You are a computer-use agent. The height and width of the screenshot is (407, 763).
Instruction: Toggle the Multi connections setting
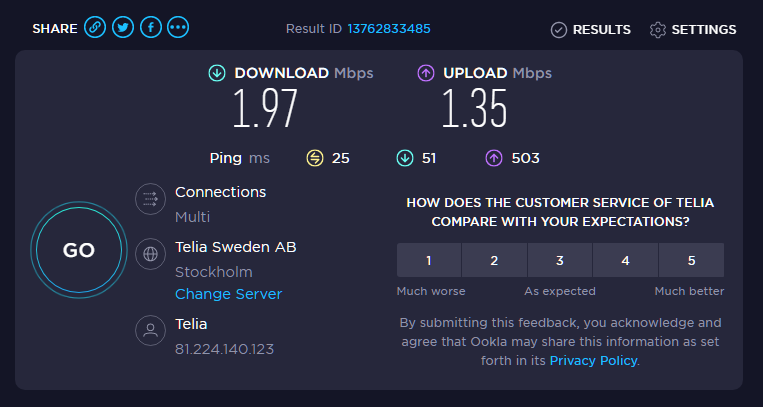(x=192, y=217)
